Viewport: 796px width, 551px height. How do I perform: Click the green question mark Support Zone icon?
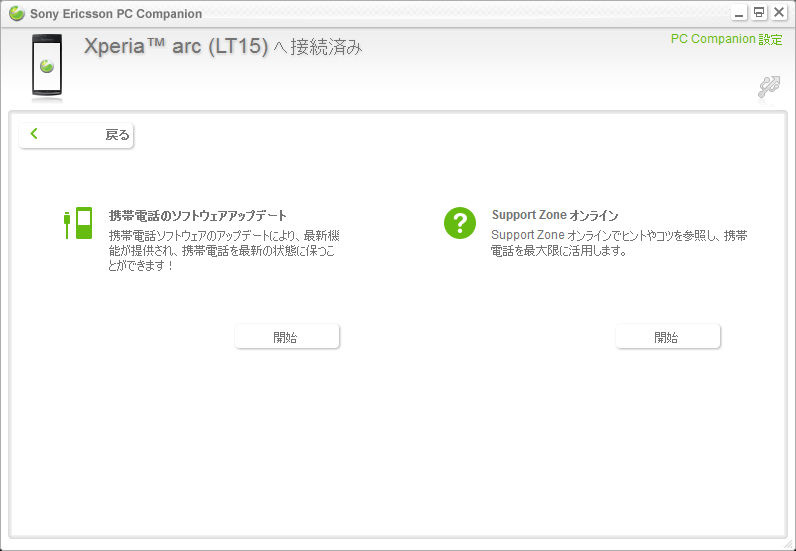pos(460,223)
